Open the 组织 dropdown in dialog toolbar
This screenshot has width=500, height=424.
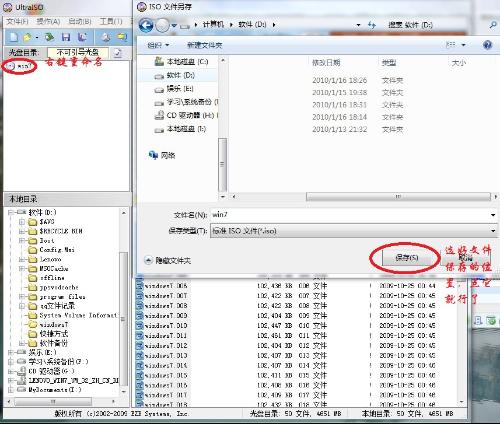tap(158, 45)
